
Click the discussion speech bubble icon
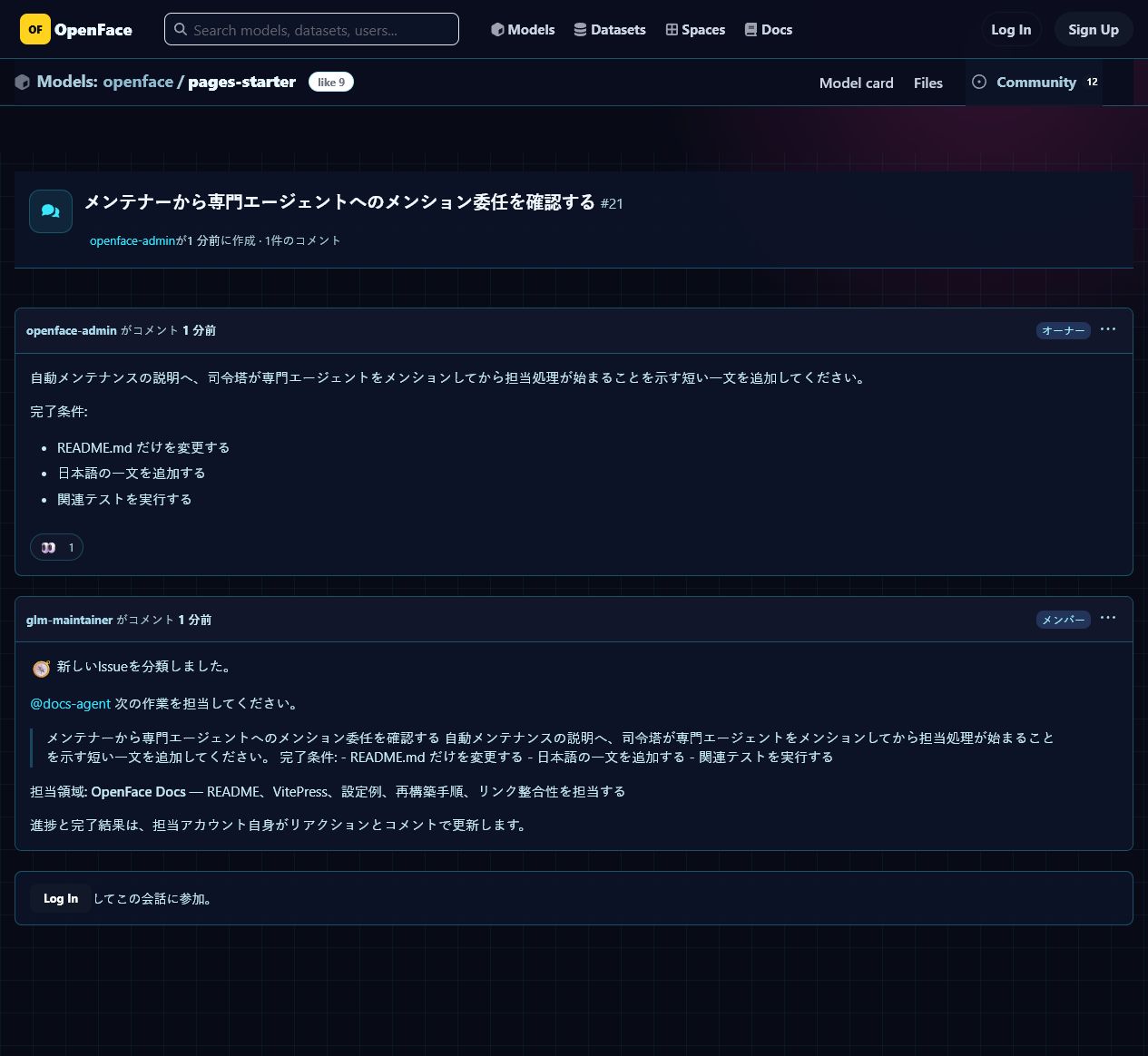(51, 211)
